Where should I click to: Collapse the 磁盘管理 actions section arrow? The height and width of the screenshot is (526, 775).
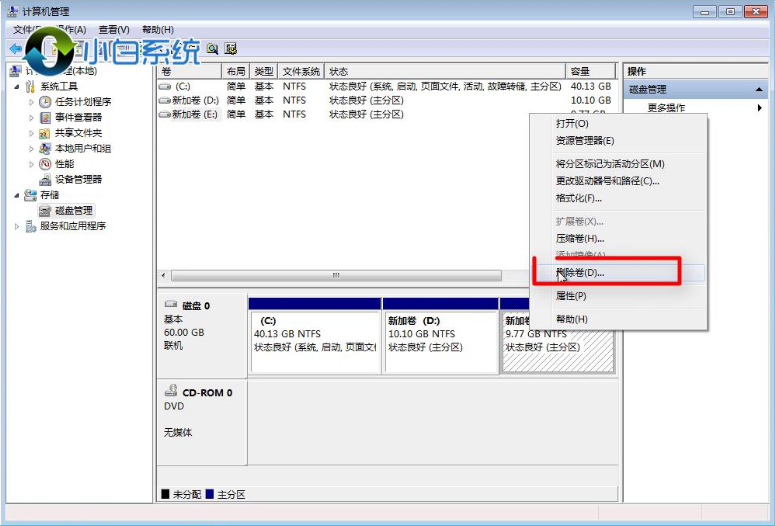point(759,89)
